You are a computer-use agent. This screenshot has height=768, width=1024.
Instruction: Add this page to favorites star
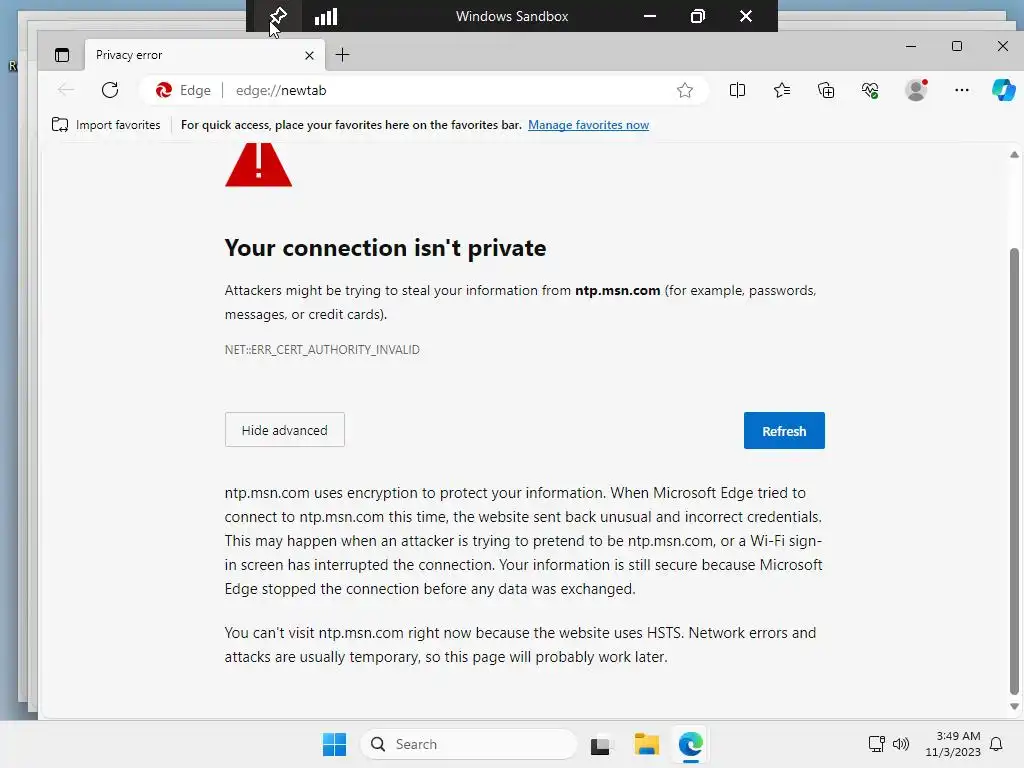[685, 90]
